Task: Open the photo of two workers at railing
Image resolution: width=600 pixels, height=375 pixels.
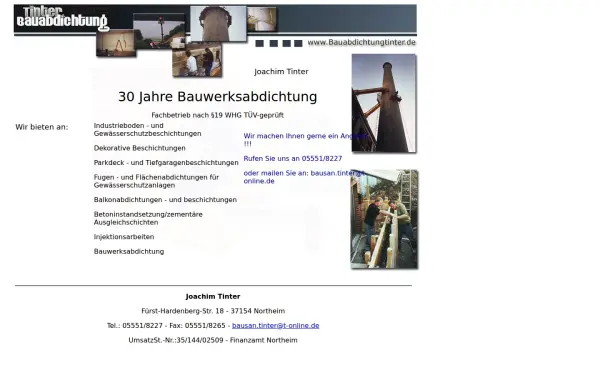Action: tap(384, 219)
